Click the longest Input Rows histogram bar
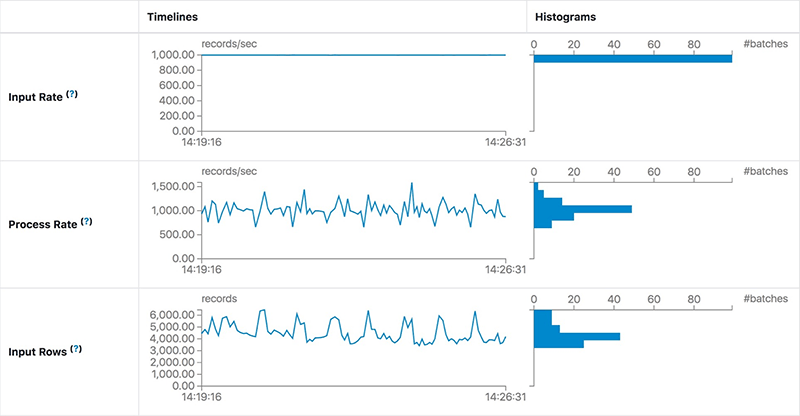This screenshot has width=800, height=416. click(577, 336)
